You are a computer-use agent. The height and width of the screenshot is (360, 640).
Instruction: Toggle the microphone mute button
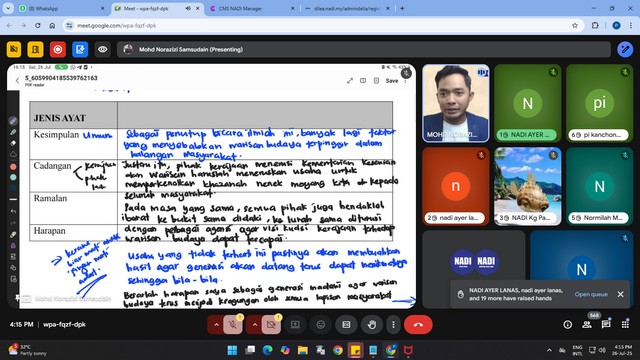click(233, 325)
